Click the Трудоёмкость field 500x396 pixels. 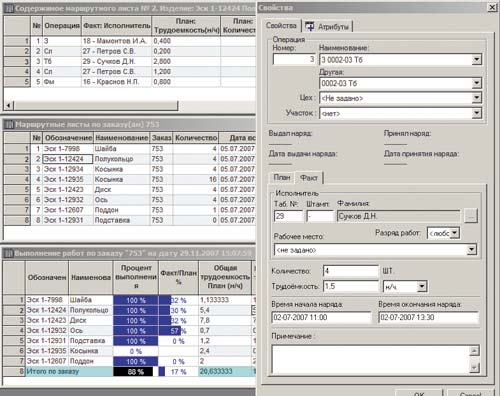[351, 286]
